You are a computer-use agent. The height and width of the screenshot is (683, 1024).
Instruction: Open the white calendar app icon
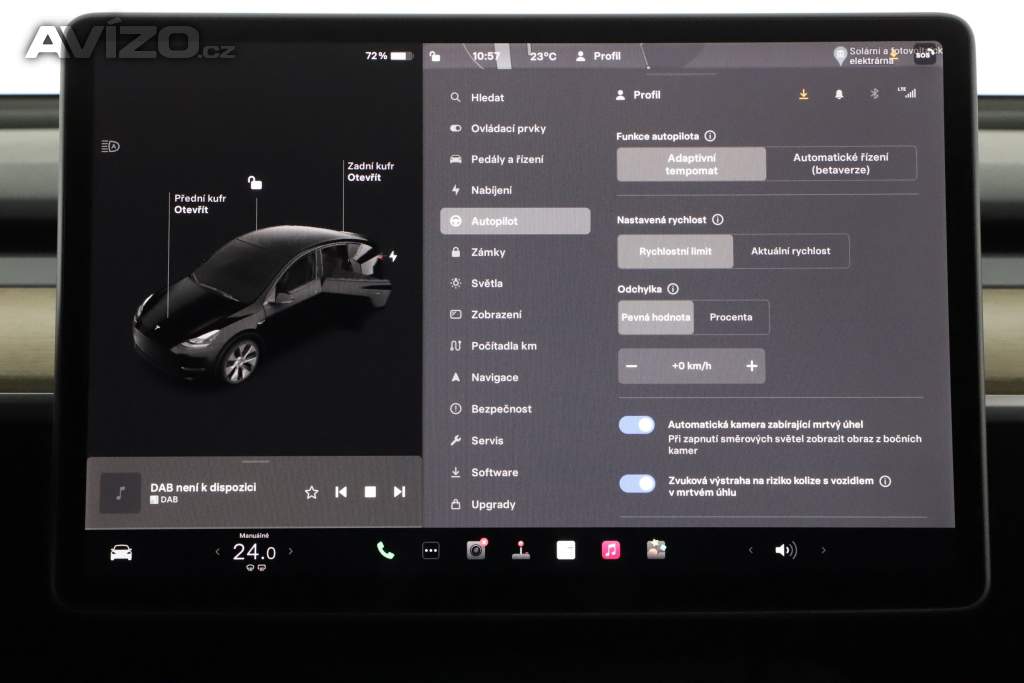tap(566, 550)
